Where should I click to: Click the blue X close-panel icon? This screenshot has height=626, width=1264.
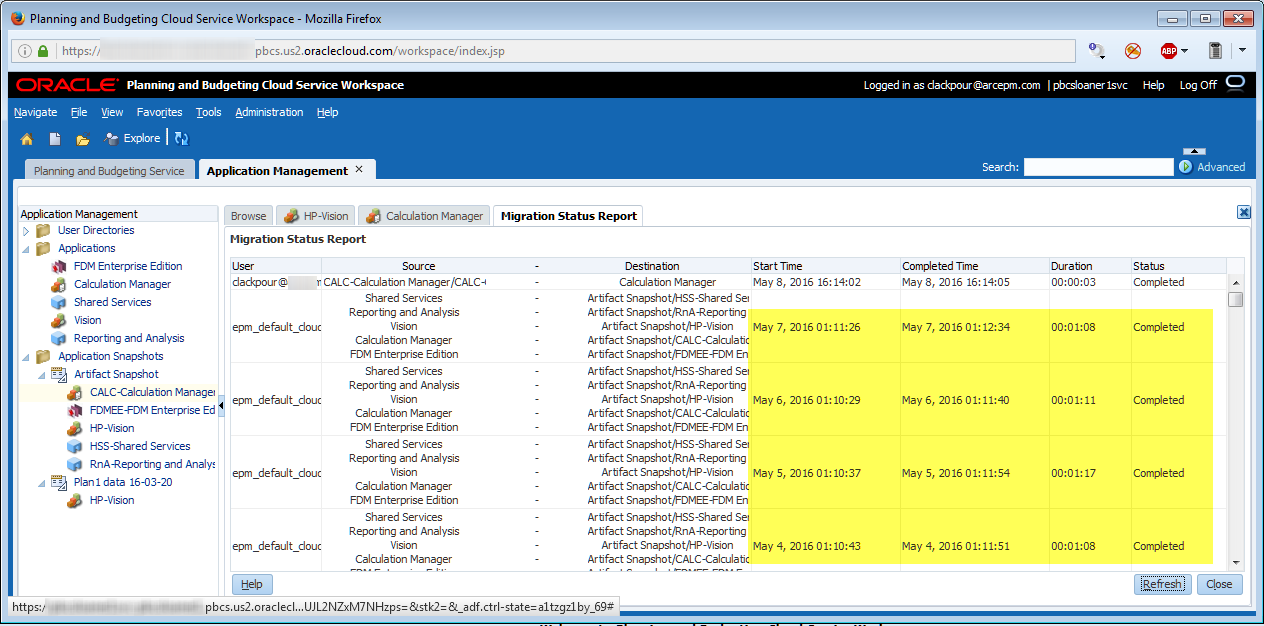[x=1244, y=212]
